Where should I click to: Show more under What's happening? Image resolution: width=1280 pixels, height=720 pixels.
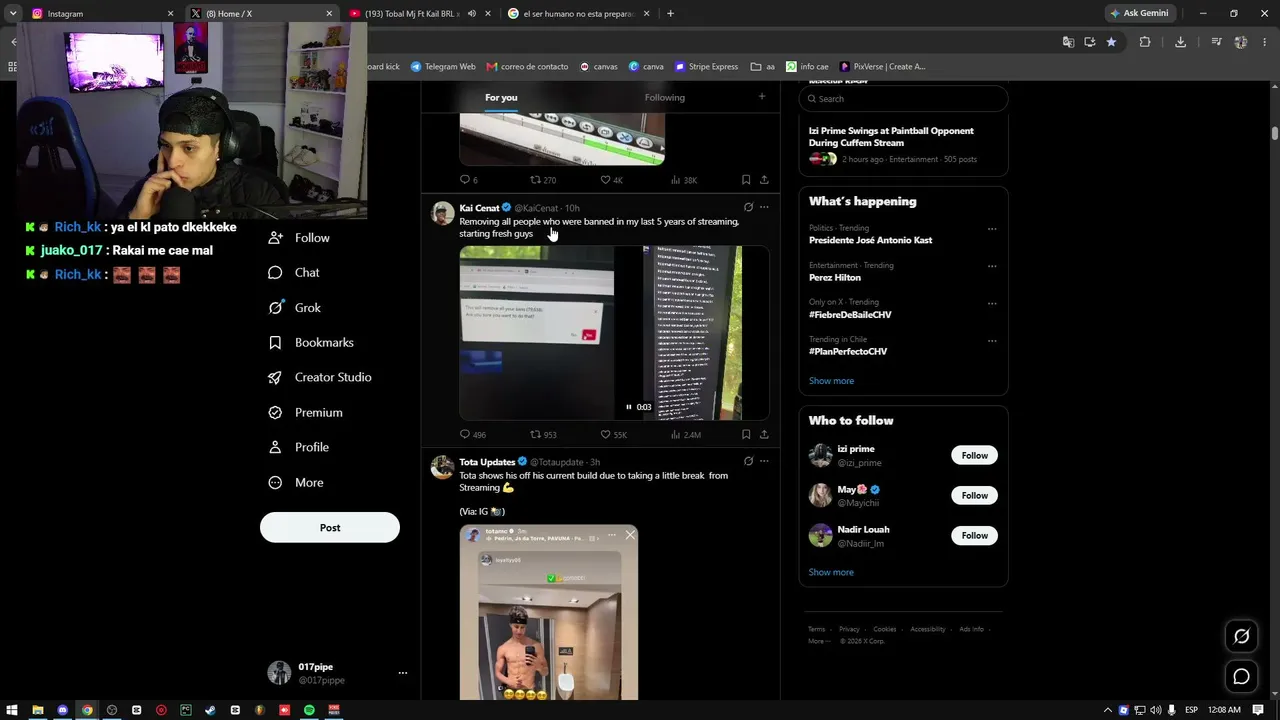pos(831,381)
